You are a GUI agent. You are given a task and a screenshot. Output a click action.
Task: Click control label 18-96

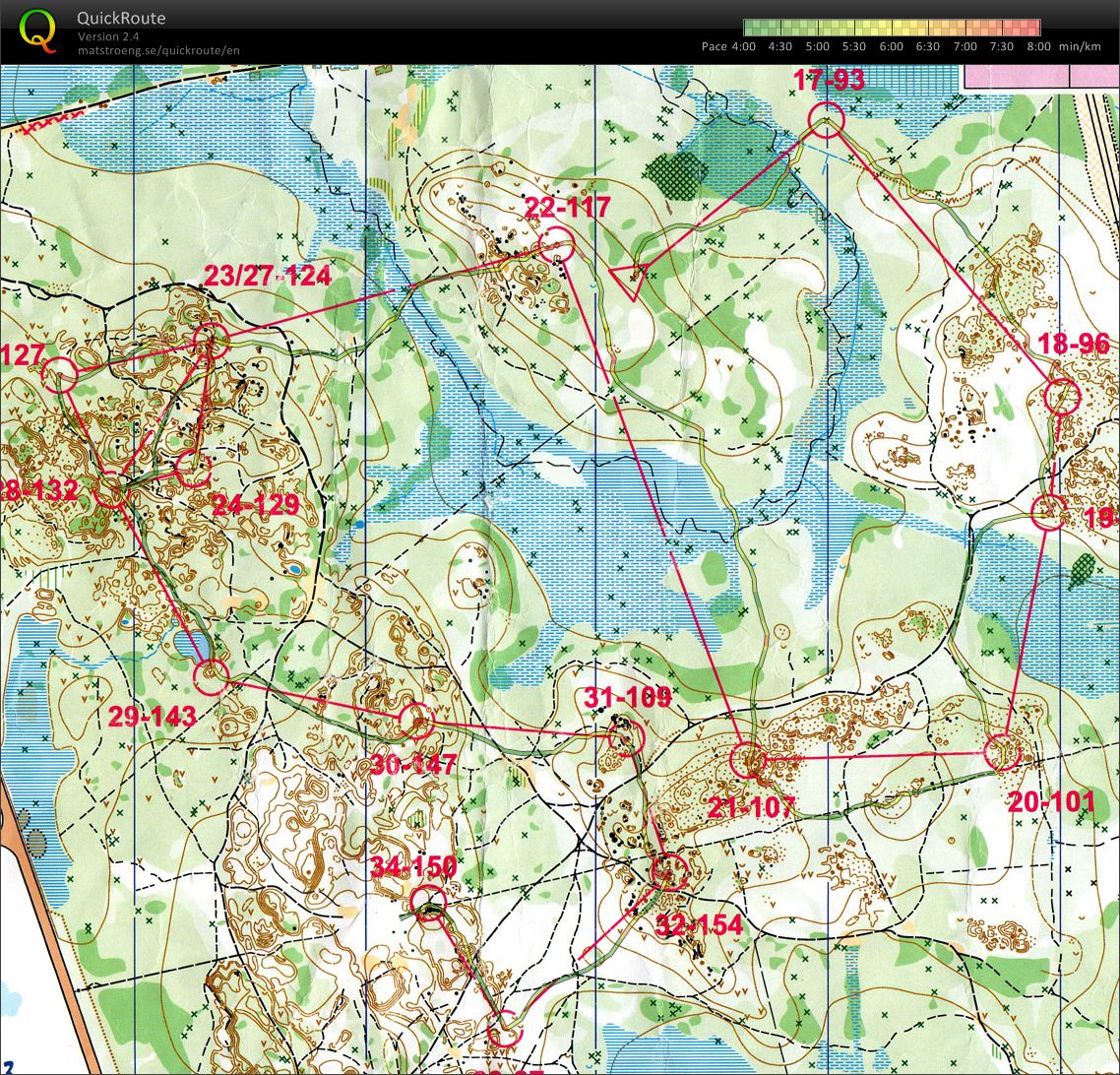(x=1074, y=344)
